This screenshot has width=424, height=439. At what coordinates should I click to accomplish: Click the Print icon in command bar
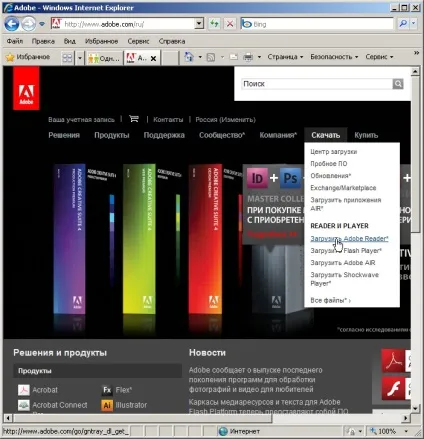248,57
